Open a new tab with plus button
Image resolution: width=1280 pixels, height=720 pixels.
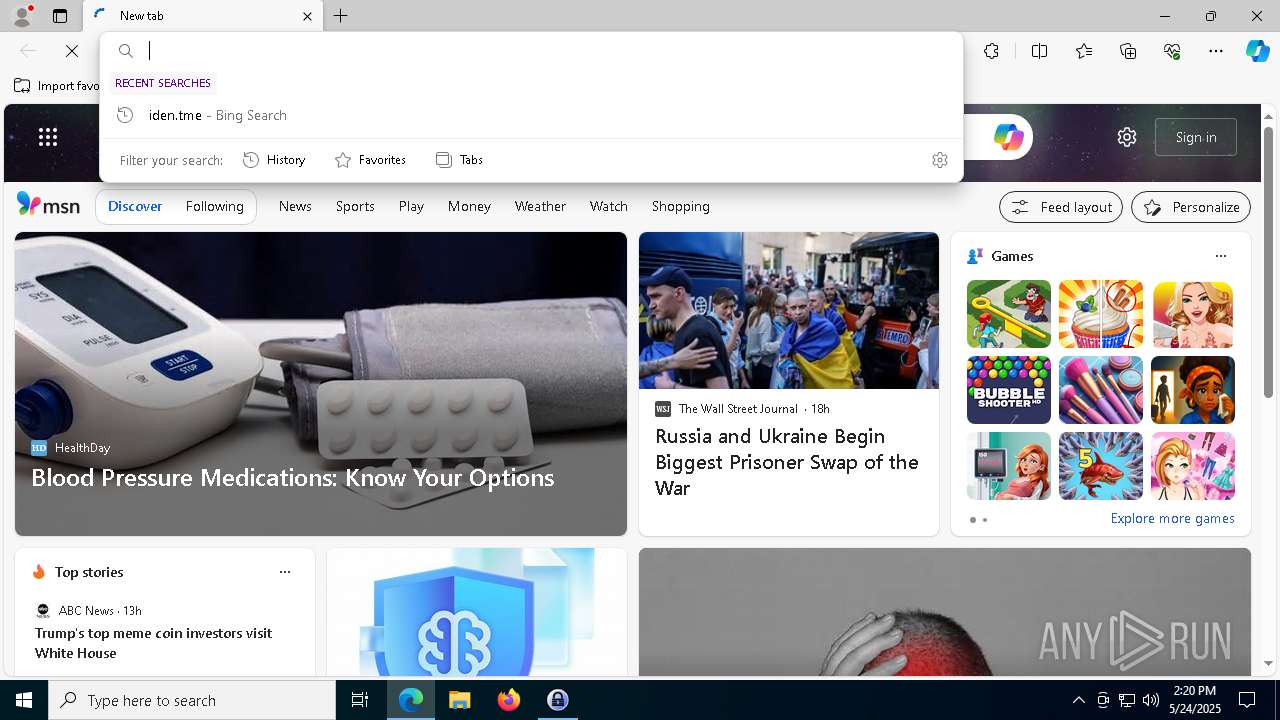[341, 16]
